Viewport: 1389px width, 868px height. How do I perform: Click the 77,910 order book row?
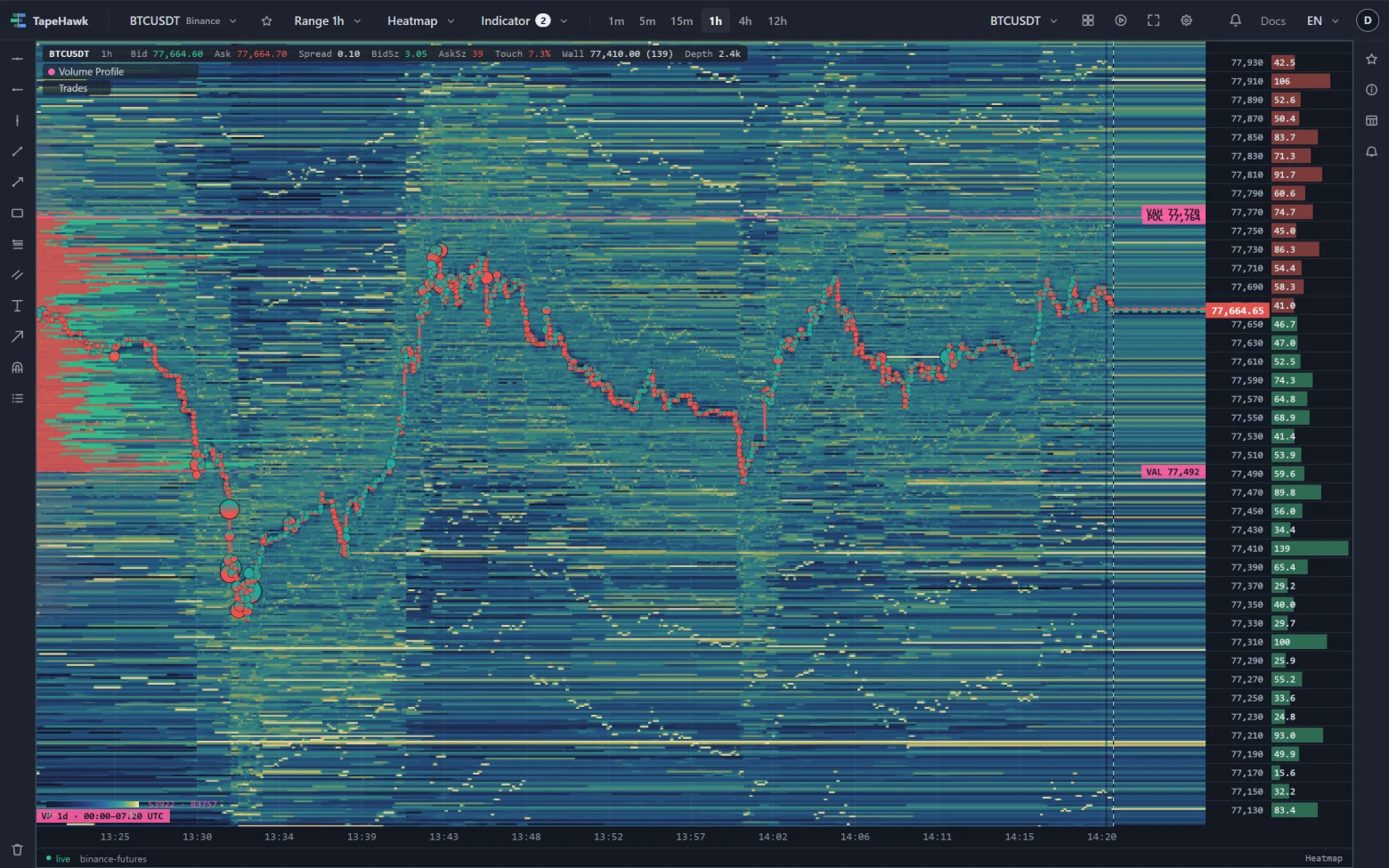coord(1278,81)
